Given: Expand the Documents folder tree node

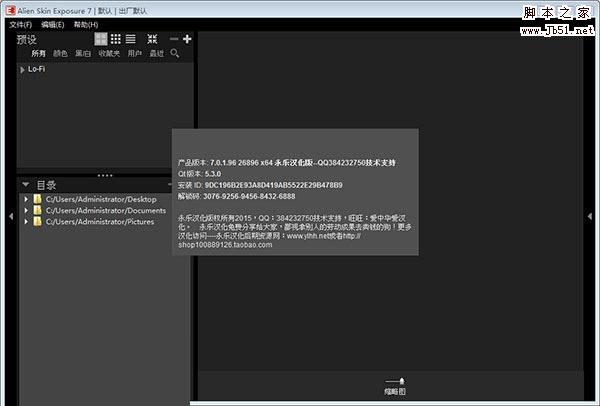Looking at the screenshot, I should click(26, 210).
